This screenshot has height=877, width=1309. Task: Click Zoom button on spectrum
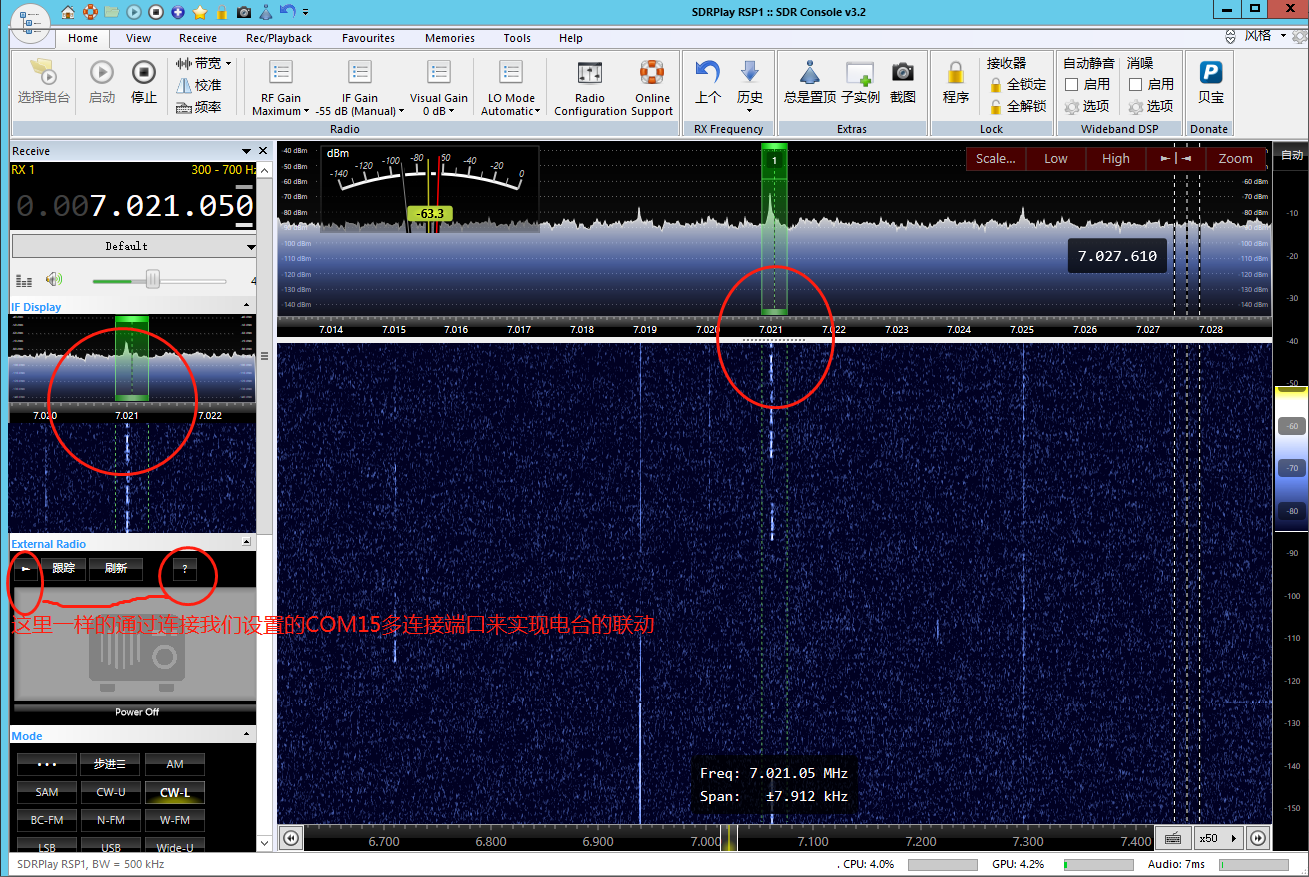(1236, 158)
